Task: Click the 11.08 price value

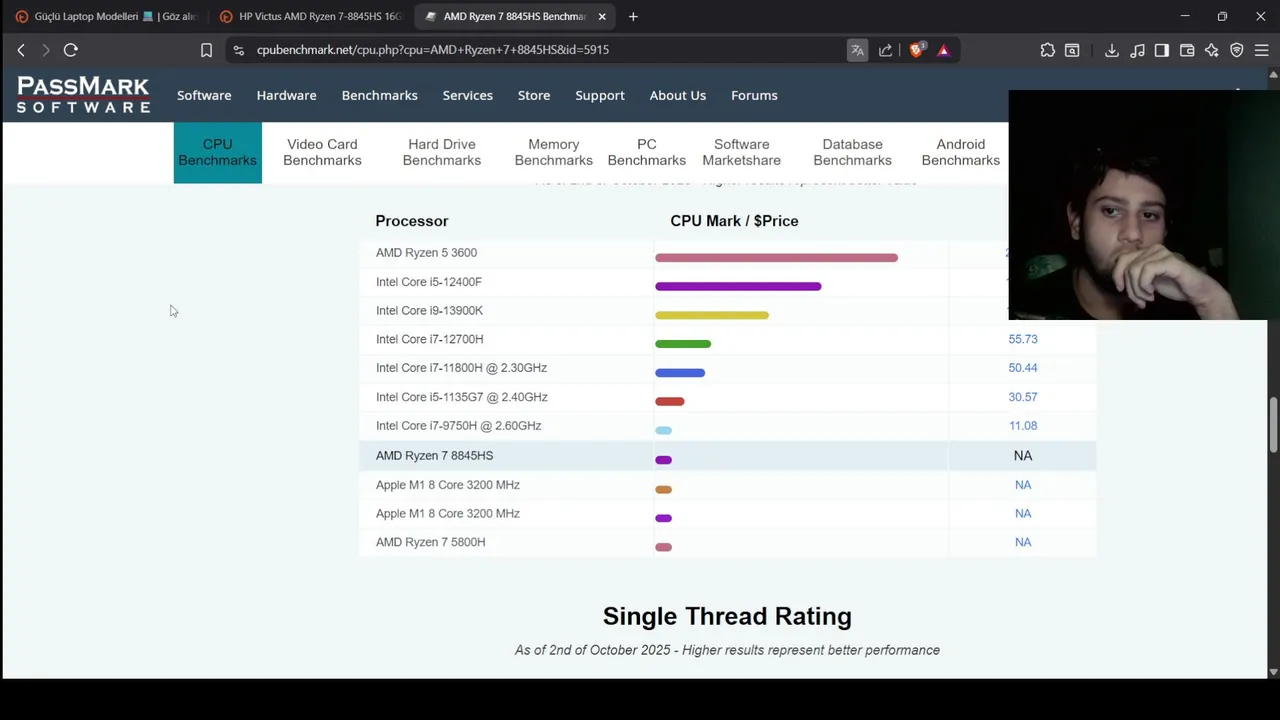Action: [1022, 426]
